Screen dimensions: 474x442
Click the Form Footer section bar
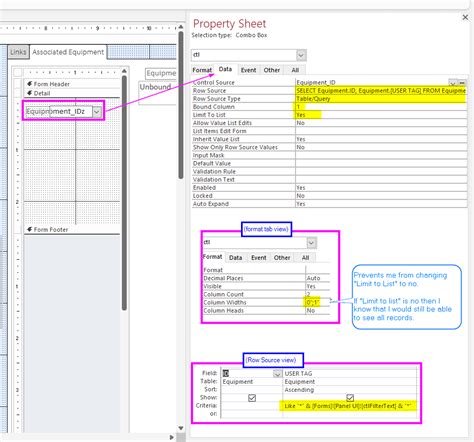(72, 230)
